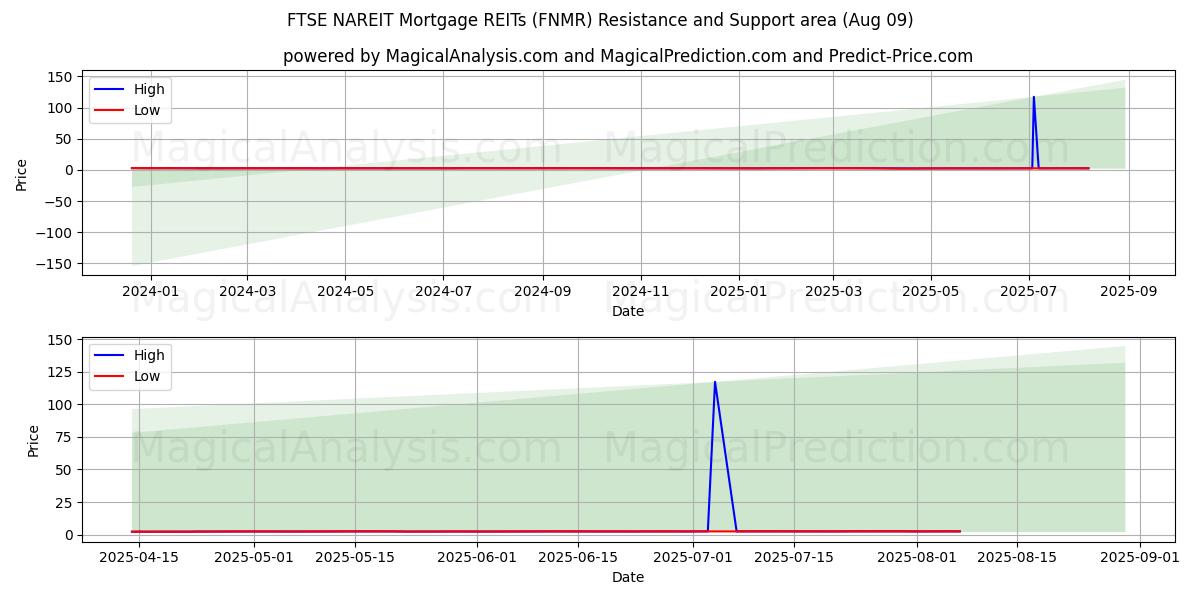Click the 'Date' x-axis title of bottom chart
Viewport: 1200px width, 600px height.
coord(628,577)
